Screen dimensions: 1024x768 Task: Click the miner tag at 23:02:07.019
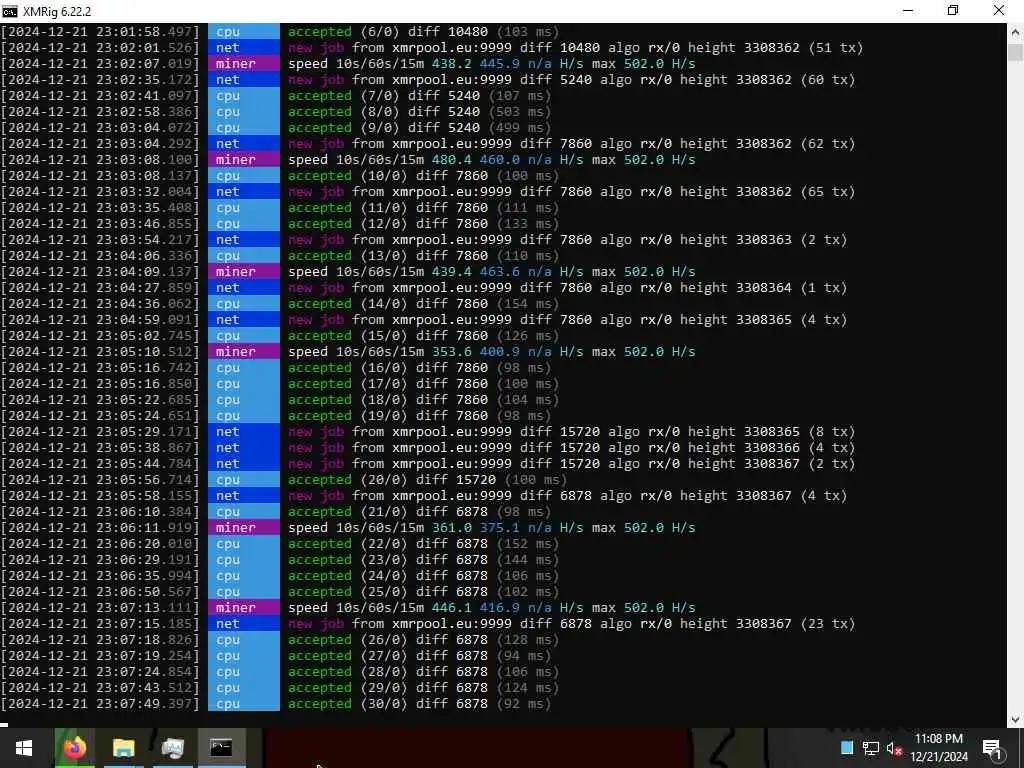244,63
